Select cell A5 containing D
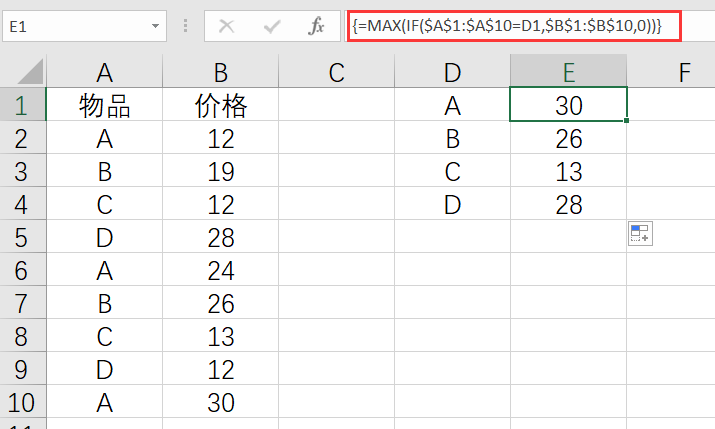Image resolution: width=715 pixels, height=429 pixels. pos(104,236)
